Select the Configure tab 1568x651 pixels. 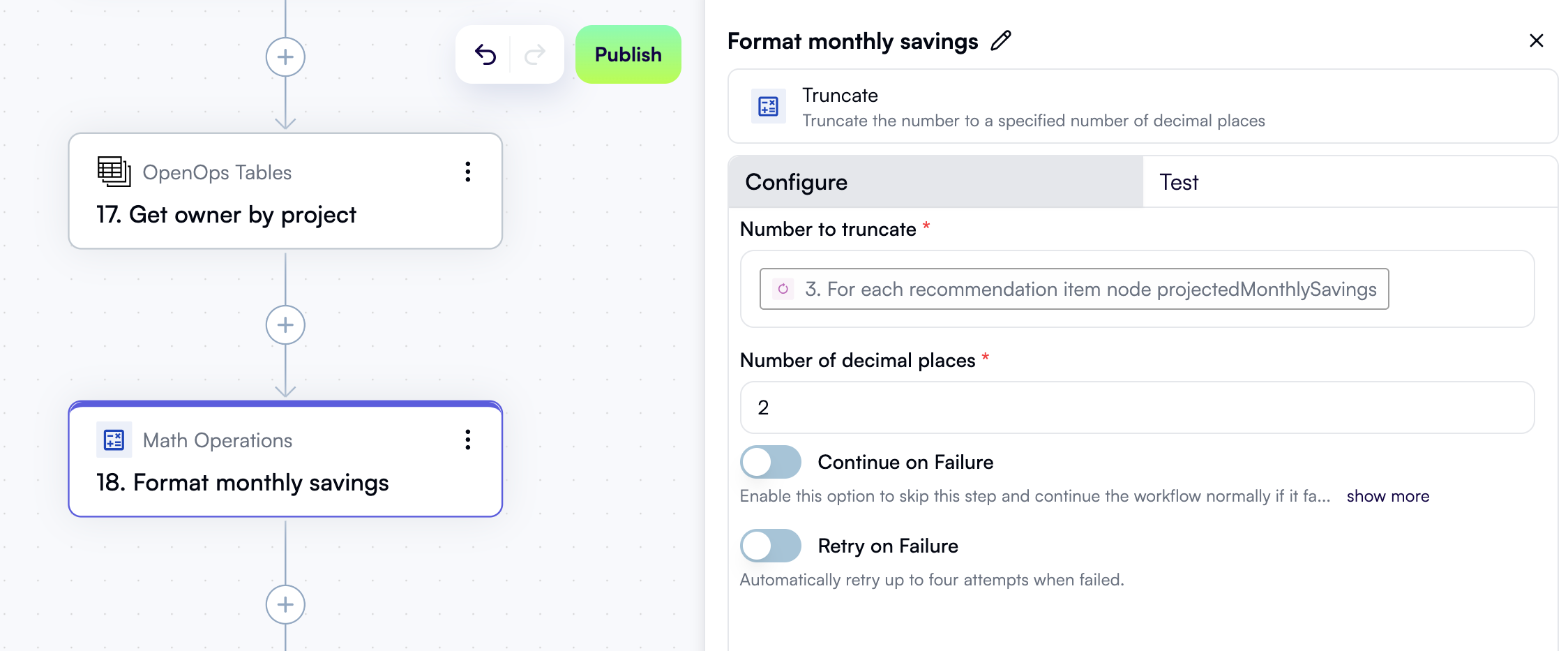(796, 182)
